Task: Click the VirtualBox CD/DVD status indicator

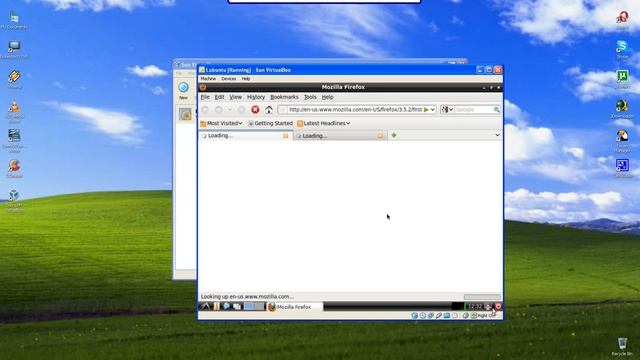Action: pyautogui.click(x=422, y=316)
